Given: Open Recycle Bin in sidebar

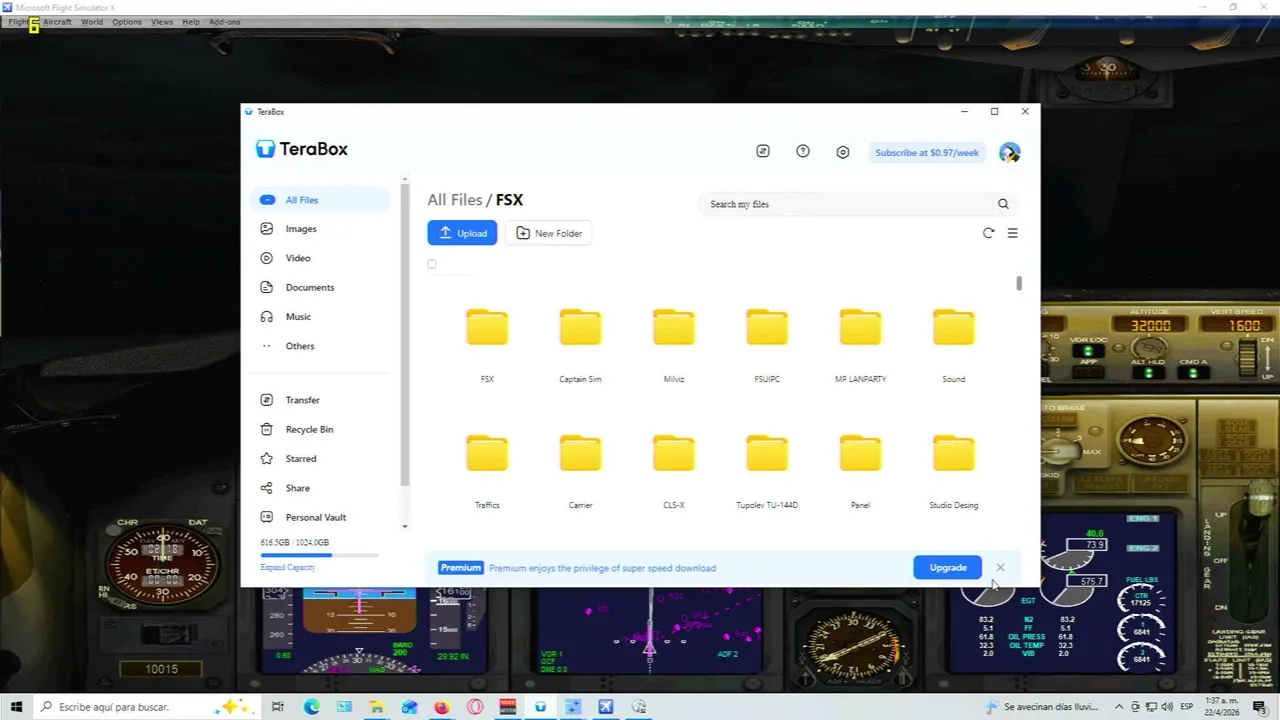Looking at the screenshot, I should [320, 429].
